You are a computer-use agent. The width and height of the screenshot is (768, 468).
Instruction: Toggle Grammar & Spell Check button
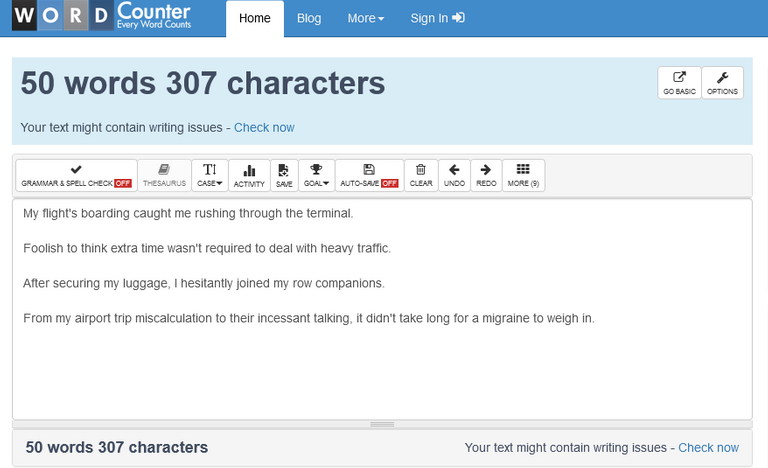76,175
